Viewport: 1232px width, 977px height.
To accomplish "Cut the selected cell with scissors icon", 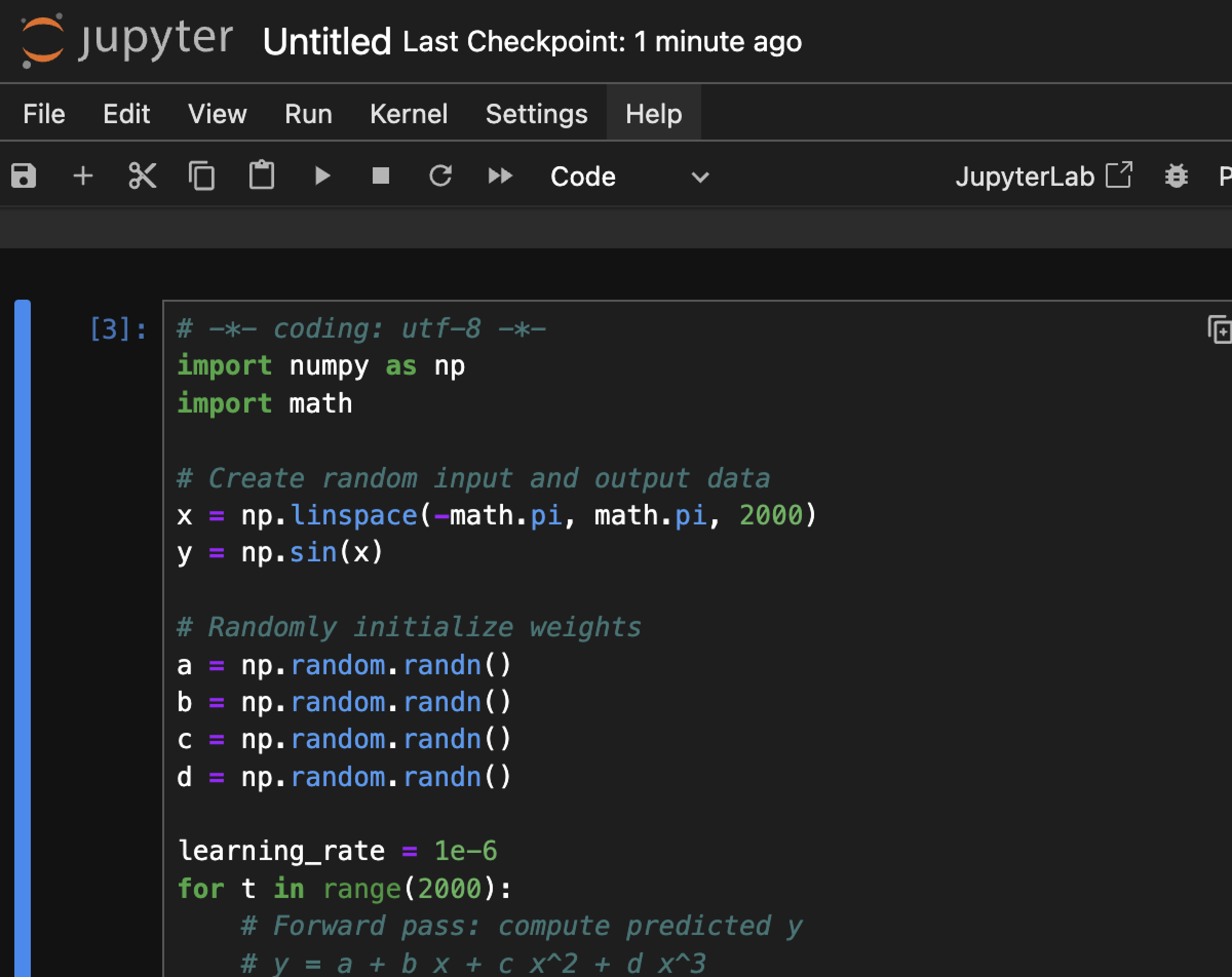I will coord(142,176).
